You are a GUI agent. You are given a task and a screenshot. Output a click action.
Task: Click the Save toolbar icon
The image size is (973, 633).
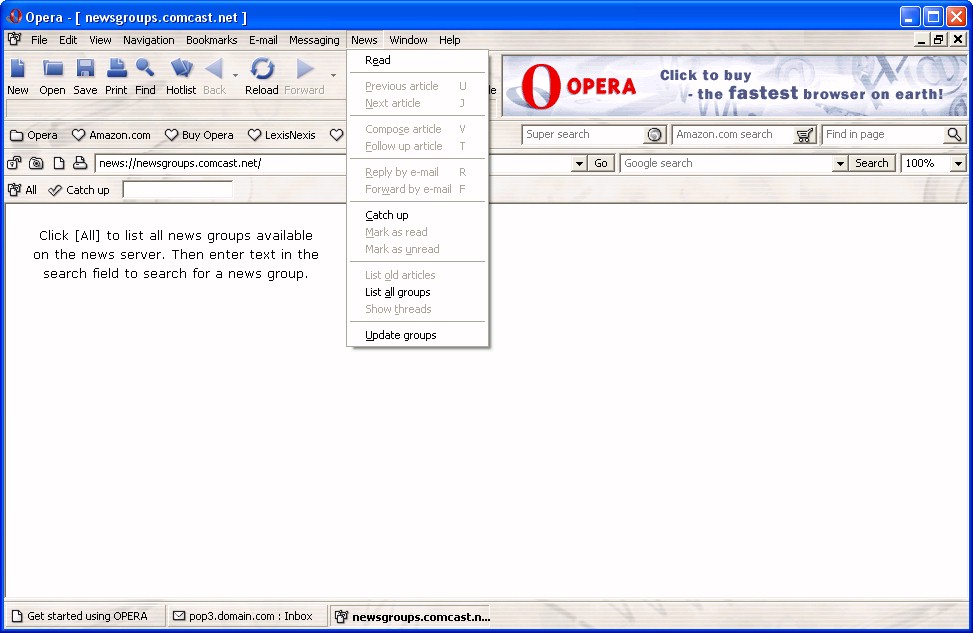(85, 70)
